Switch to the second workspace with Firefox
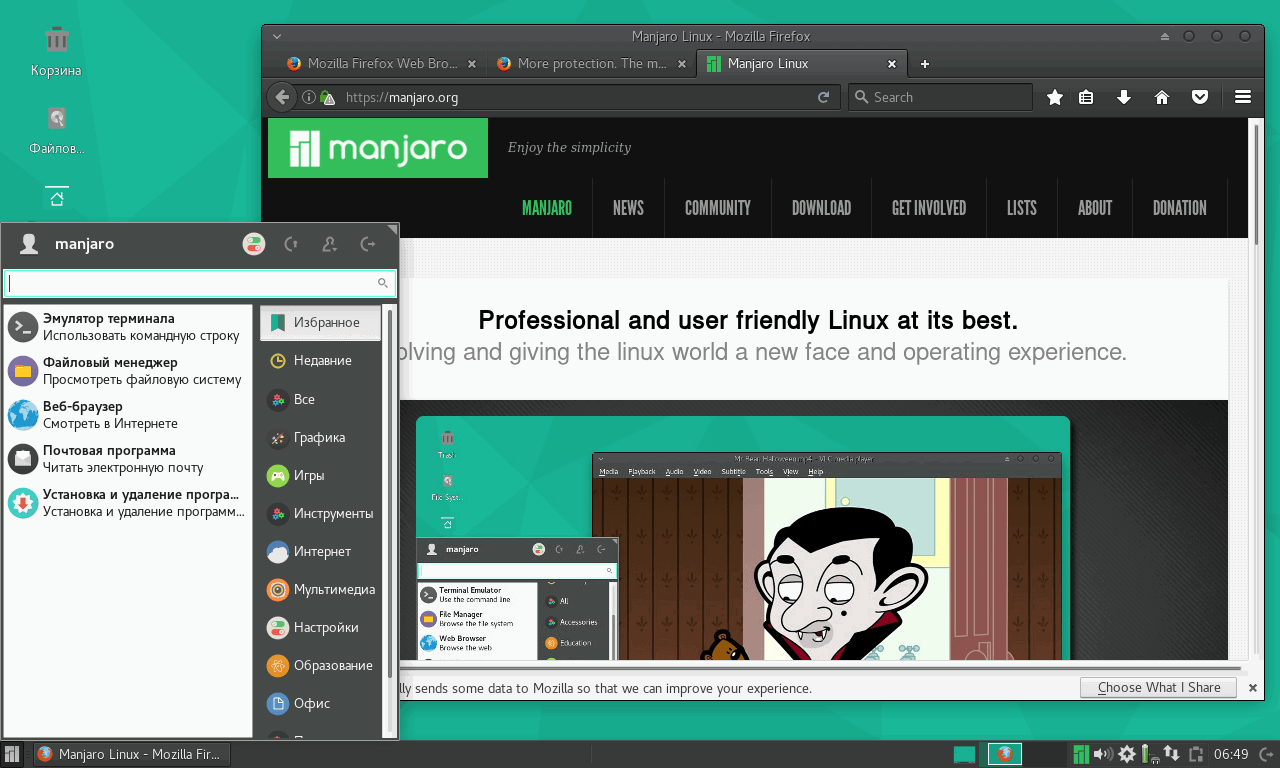Image resolution: width=1280 pixels, height=768 pixels. click(x=1005, y=754)
